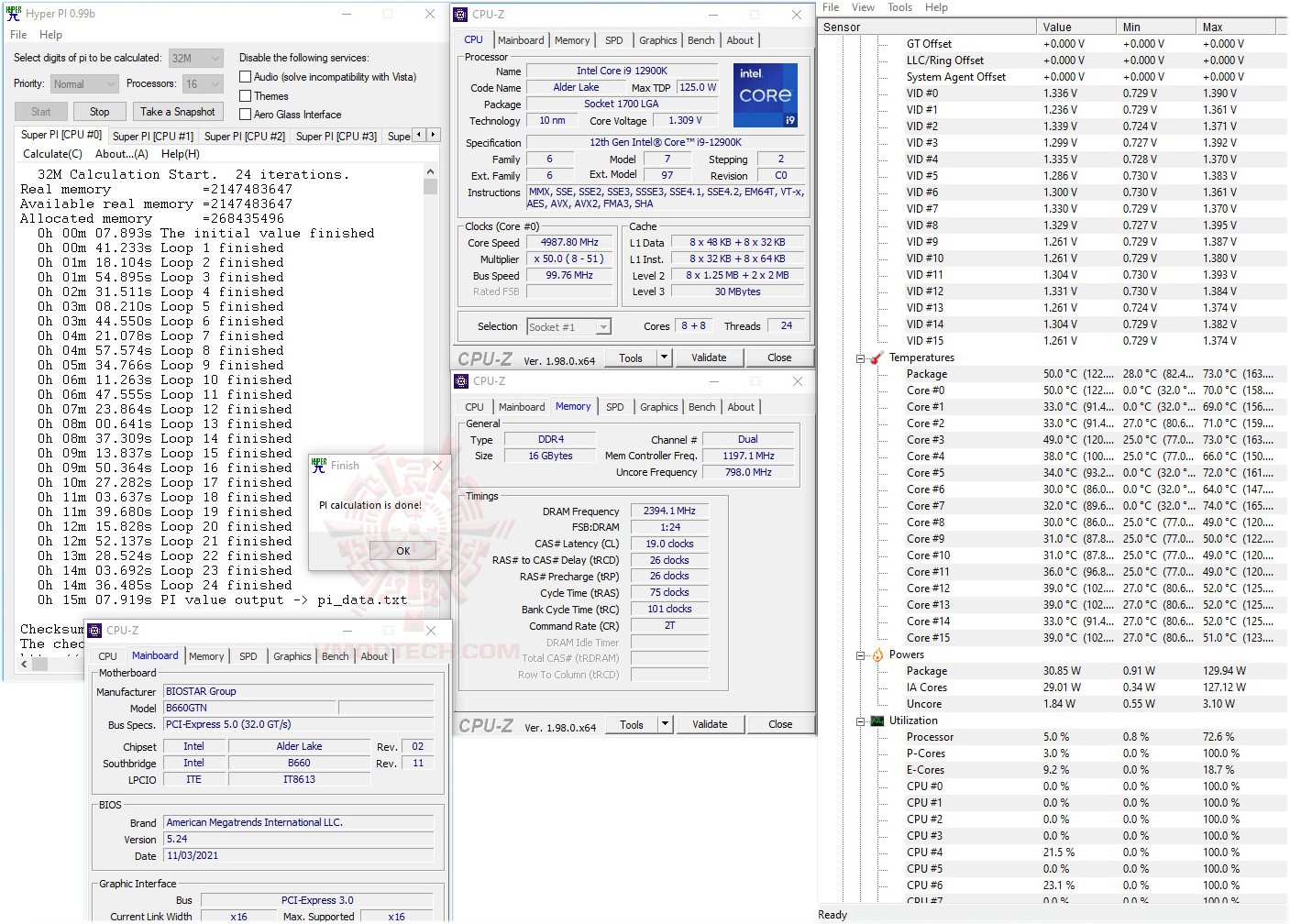
Task: Open the Memory tab in the CPU-Z Mainboard window
Action: click(x=206, y=656)
